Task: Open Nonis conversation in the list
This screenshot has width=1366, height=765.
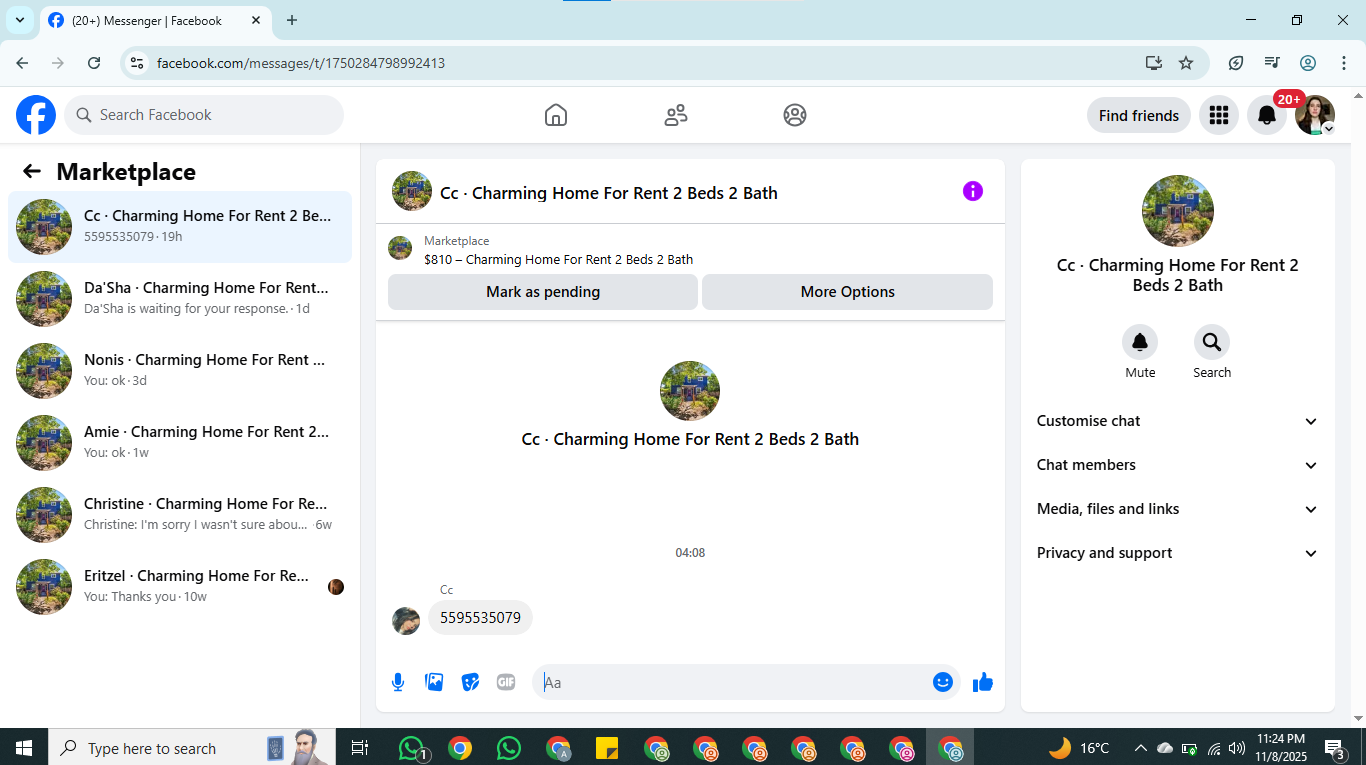Action: pyautogui.click(x=180, y=371)
